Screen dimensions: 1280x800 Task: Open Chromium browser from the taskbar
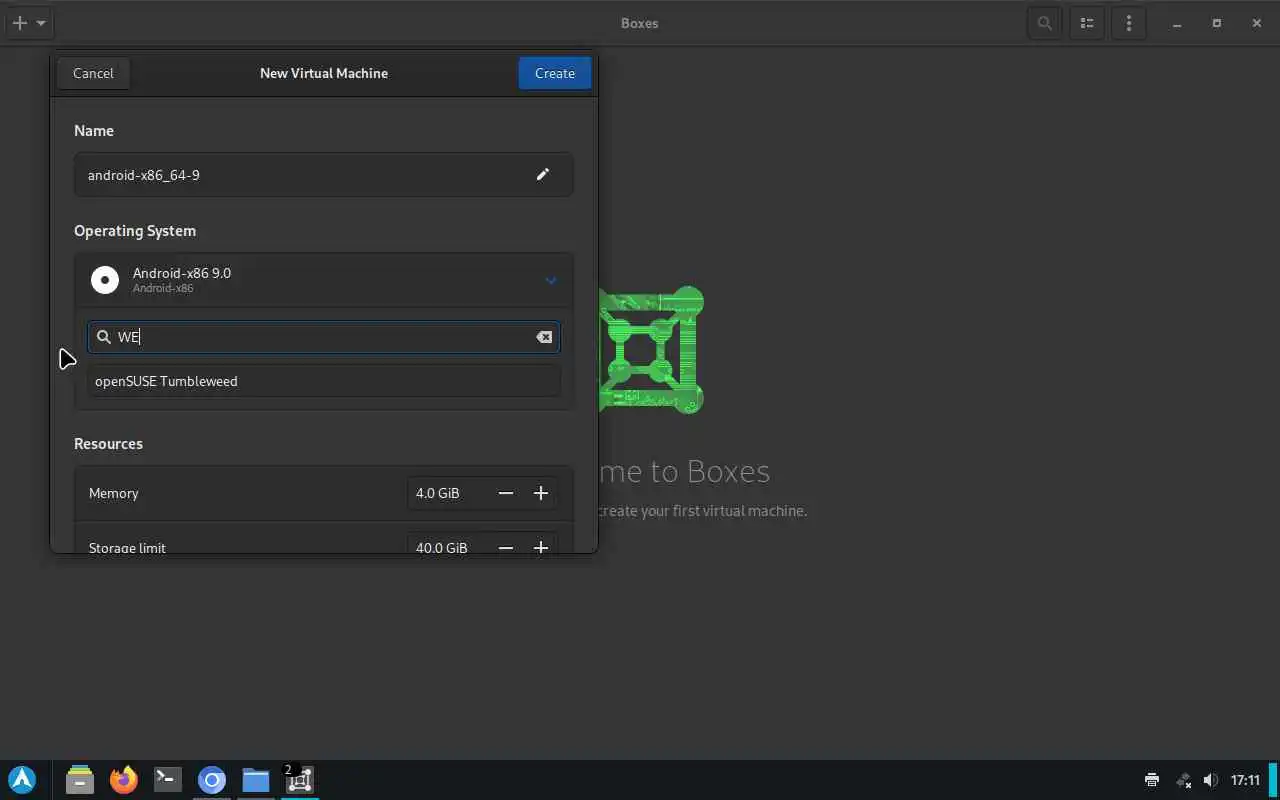(x=212, y=779)
